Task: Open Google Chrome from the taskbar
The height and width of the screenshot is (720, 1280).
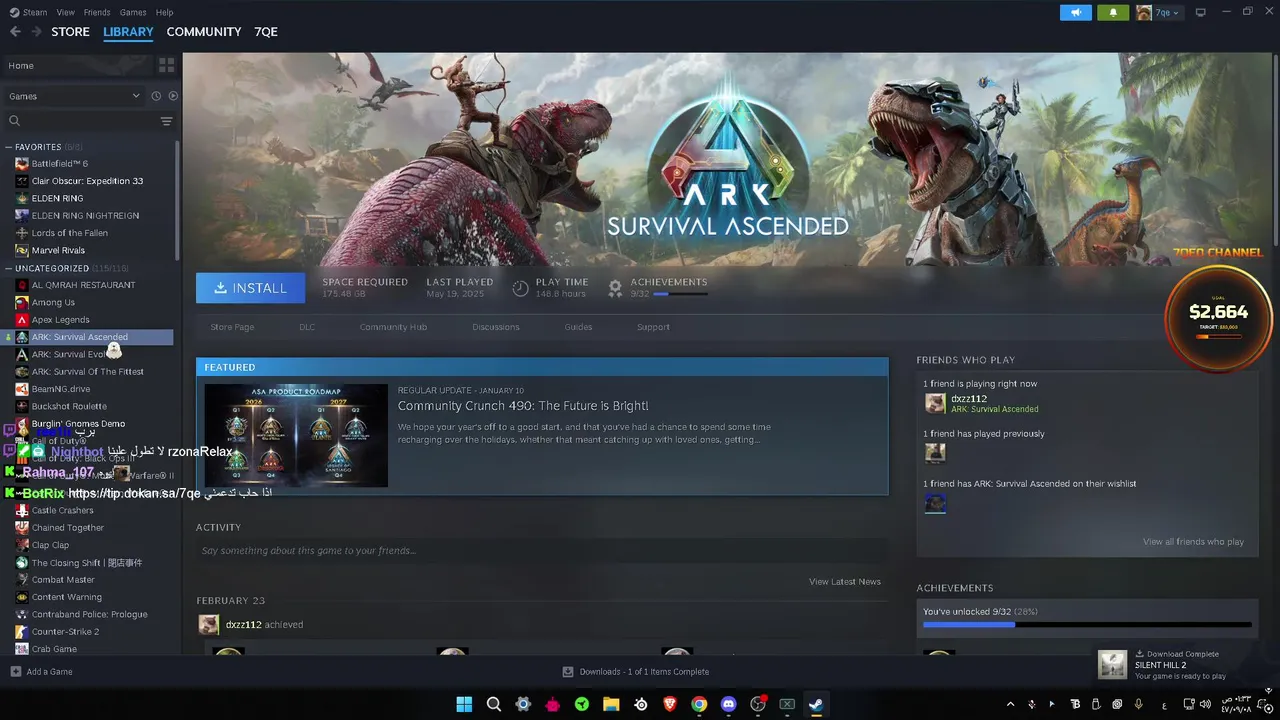Action: click(699, 704)
